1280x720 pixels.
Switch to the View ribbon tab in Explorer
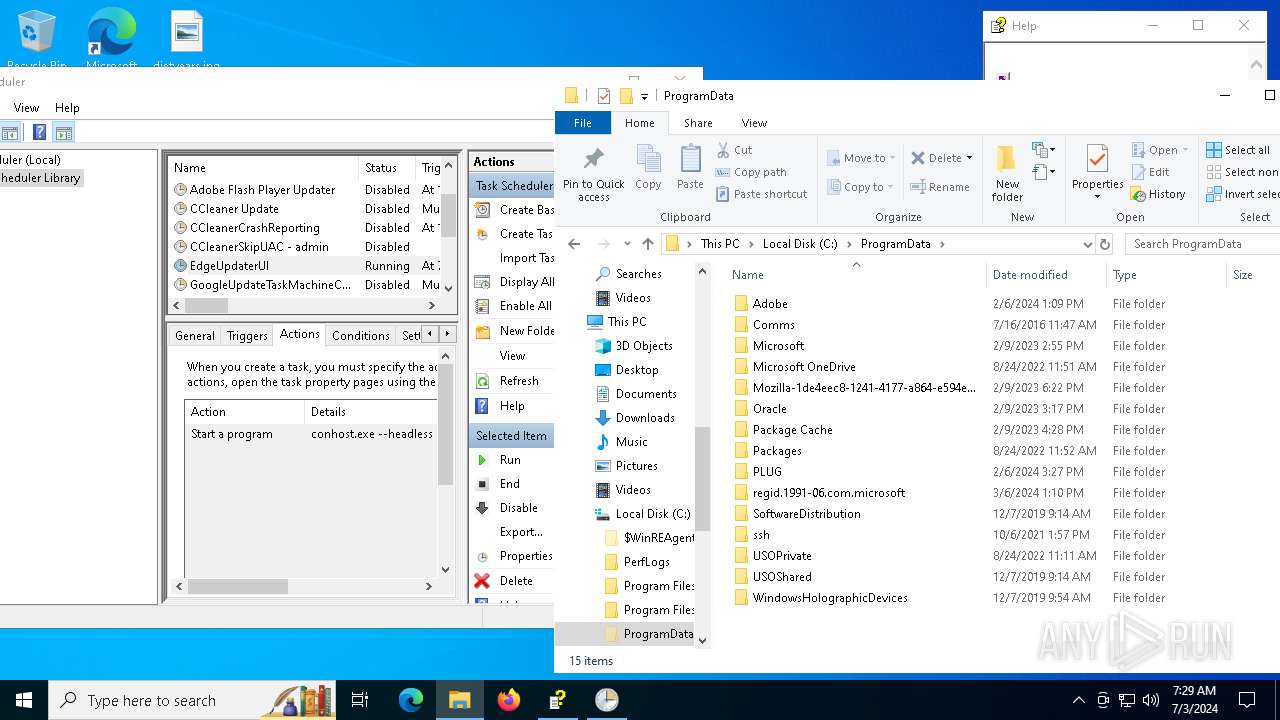(x=754, y=123)
